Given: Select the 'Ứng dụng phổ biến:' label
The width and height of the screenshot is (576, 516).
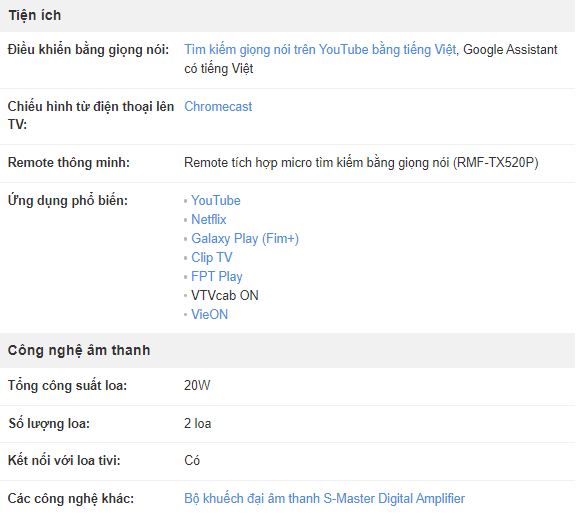Looking at the screenshot, I should [x=68, y=201].
